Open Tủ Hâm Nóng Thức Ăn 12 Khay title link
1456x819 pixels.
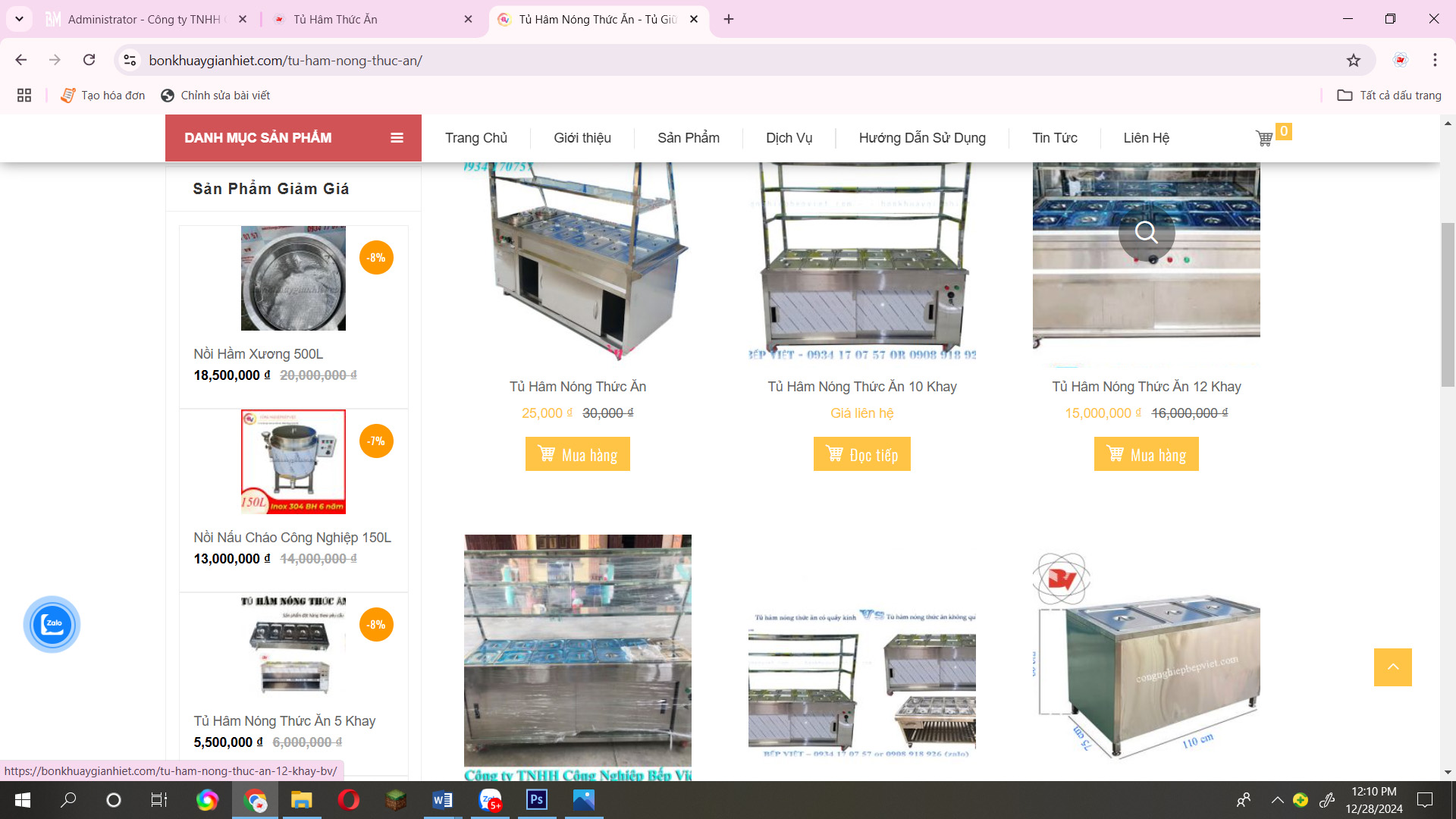1147,387
